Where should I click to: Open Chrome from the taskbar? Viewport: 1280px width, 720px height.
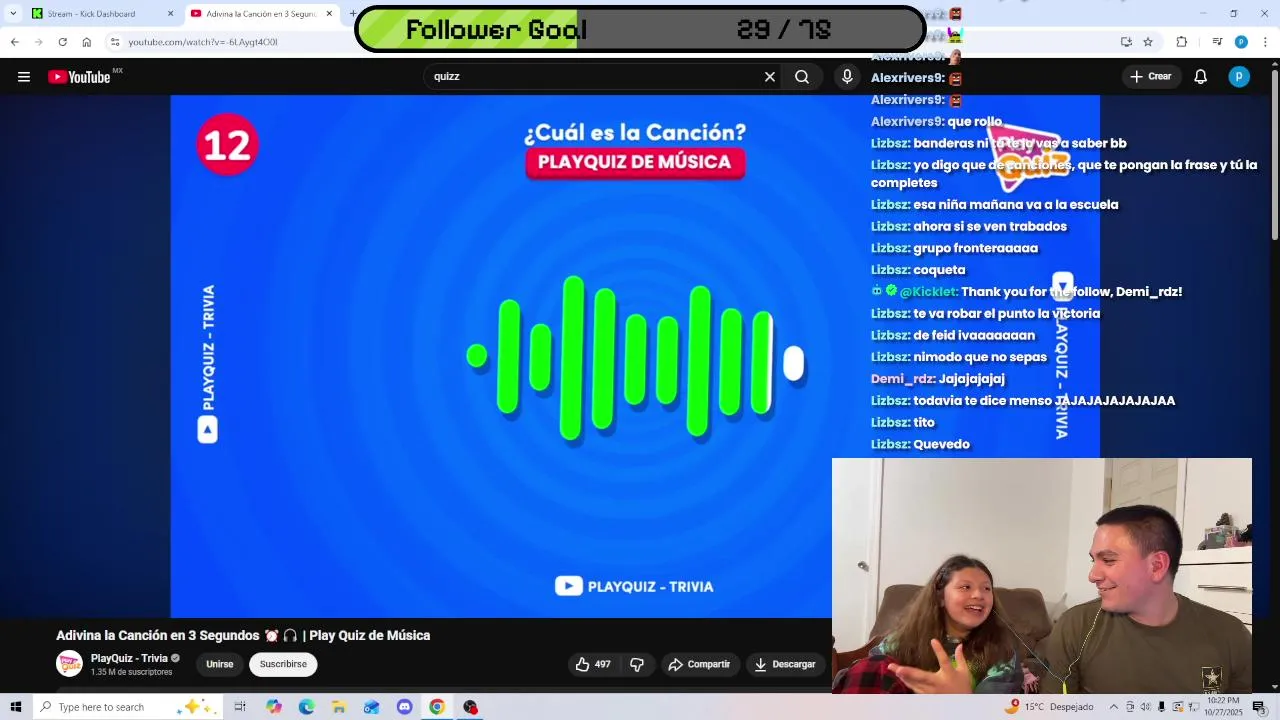437,707
